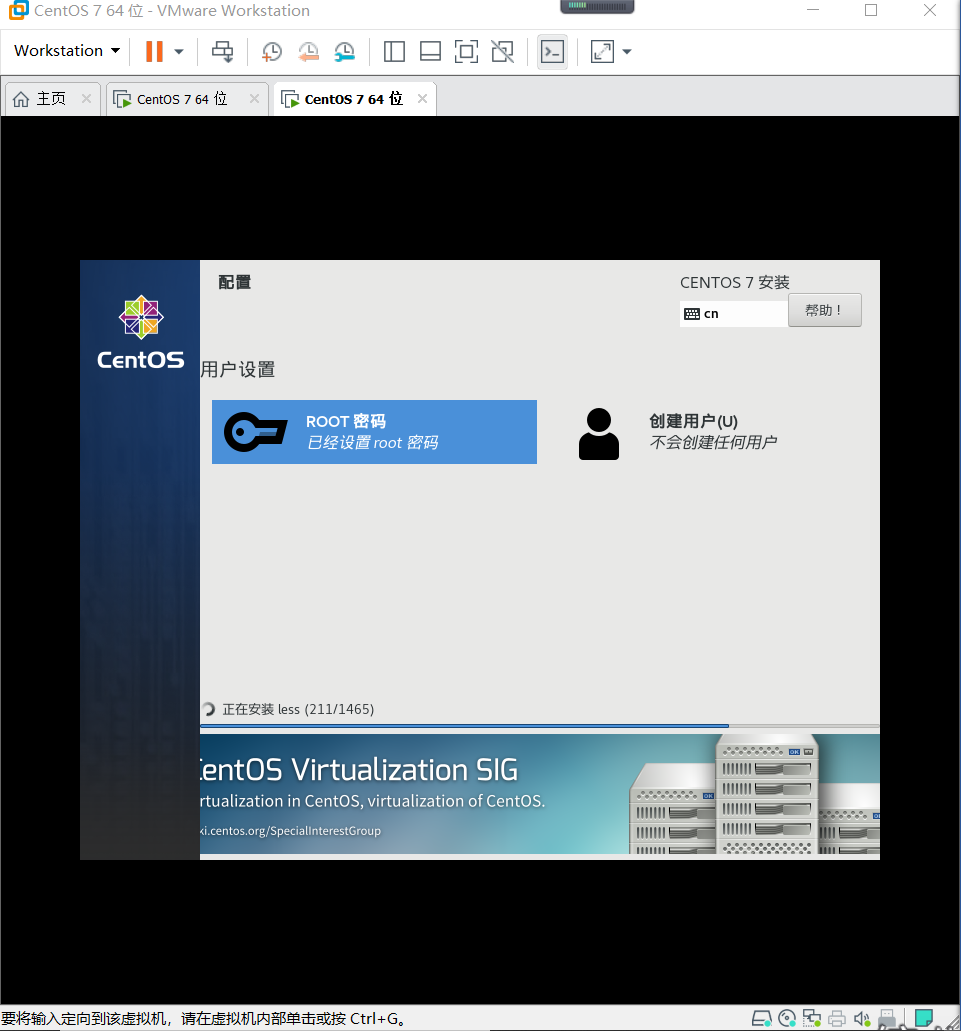This screenshot has width=961, height=1031.
Task: Open the Workstation menu
Action: coord(67,51)
